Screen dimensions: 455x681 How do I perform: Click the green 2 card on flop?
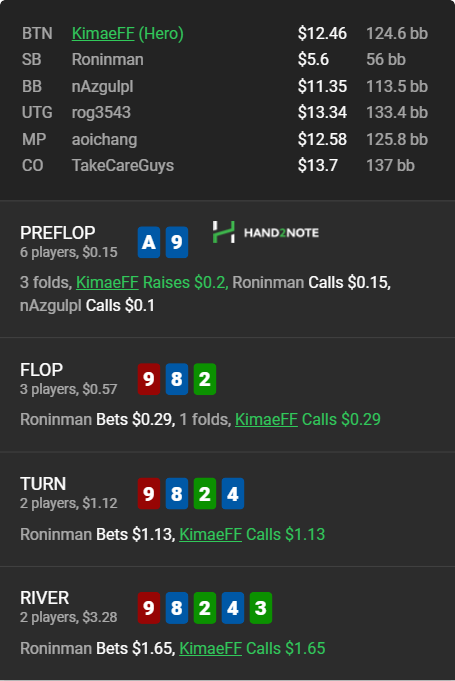[204, 379]
